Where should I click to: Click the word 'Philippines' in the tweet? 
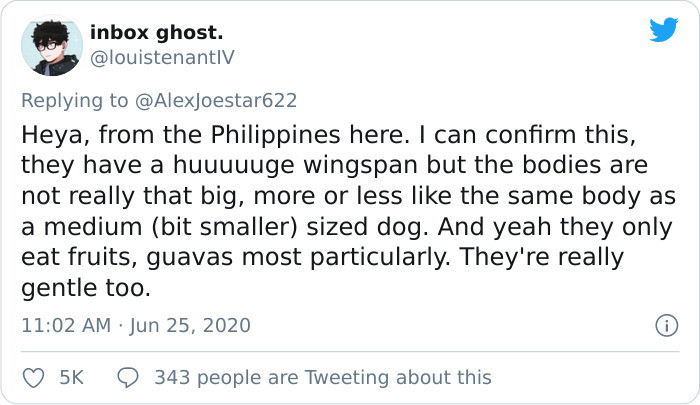(x=275, y=134)
